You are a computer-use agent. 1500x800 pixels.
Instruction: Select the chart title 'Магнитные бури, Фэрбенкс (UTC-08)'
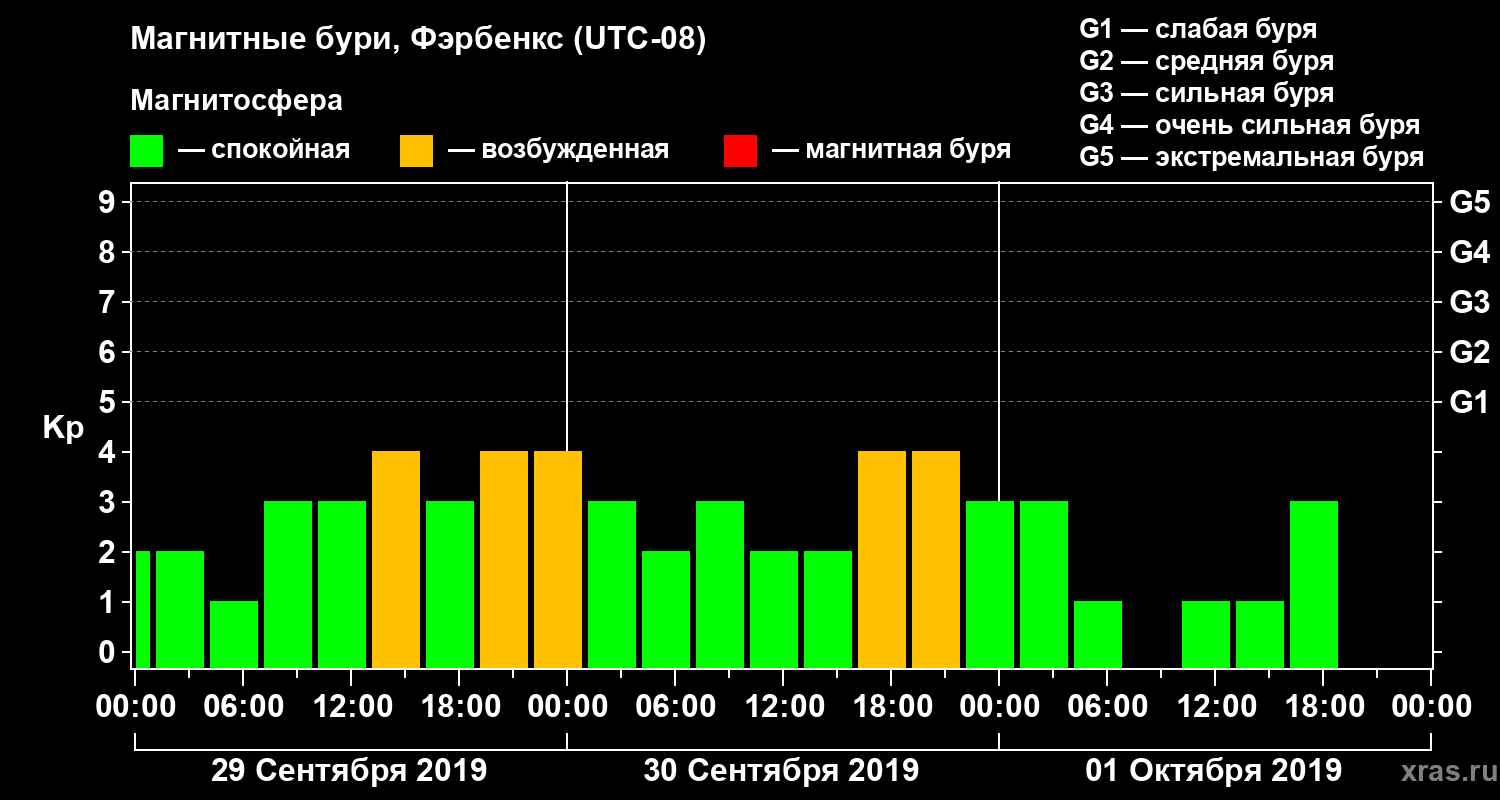[418, 41]
